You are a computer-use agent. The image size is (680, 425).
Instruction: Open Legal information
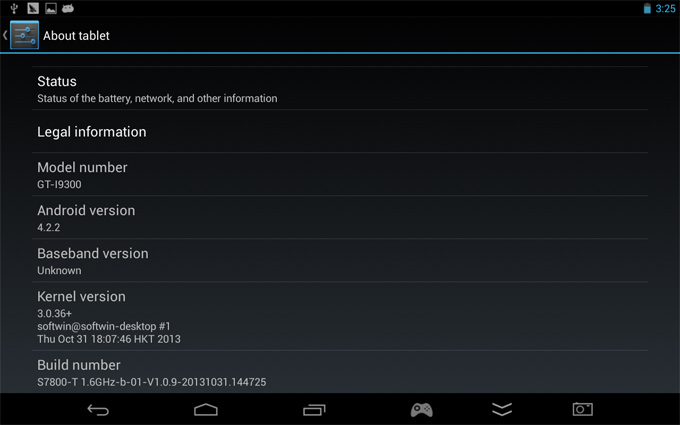pos(340,131)
